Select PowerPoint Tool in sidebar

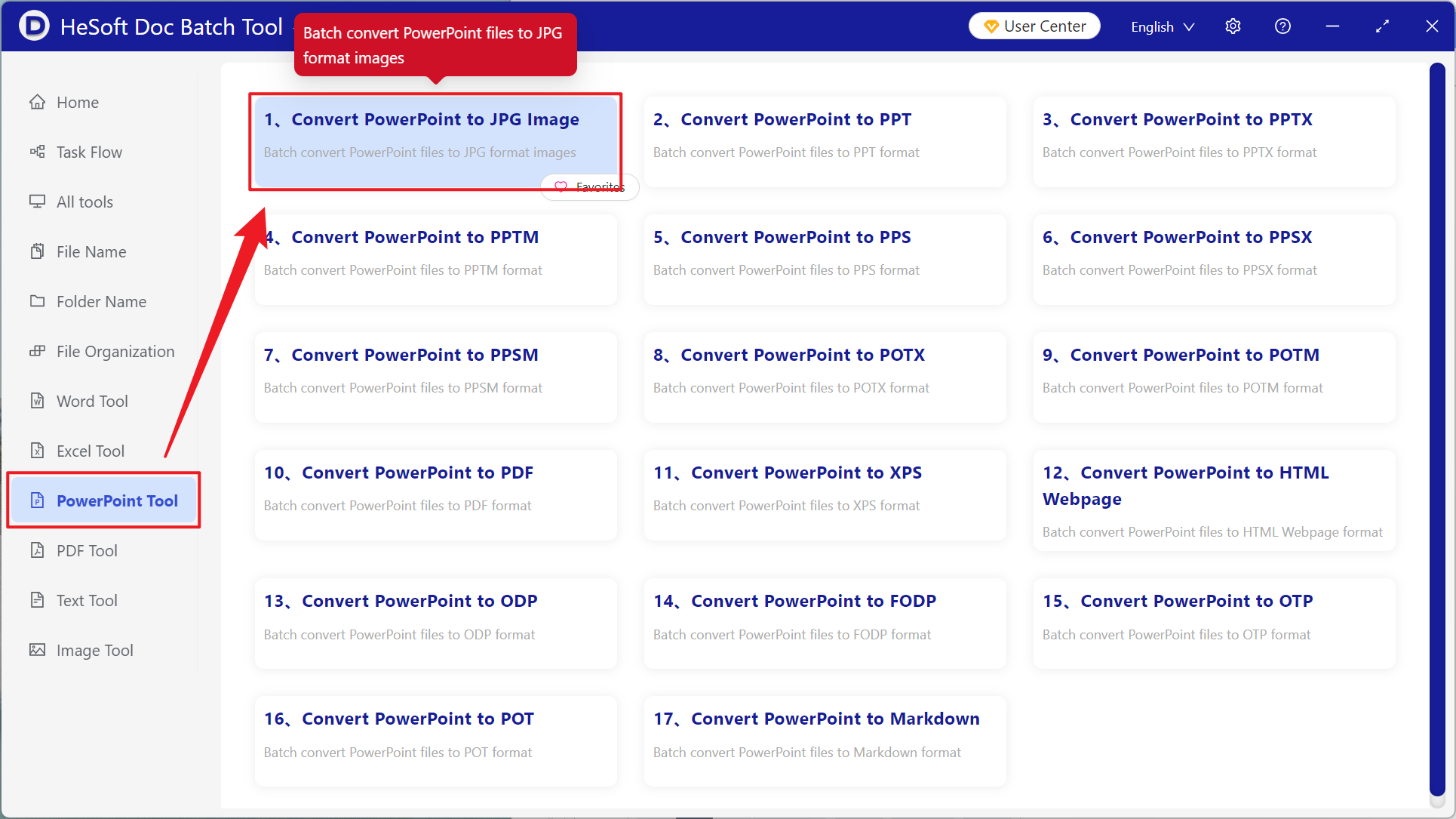[103, 500]
